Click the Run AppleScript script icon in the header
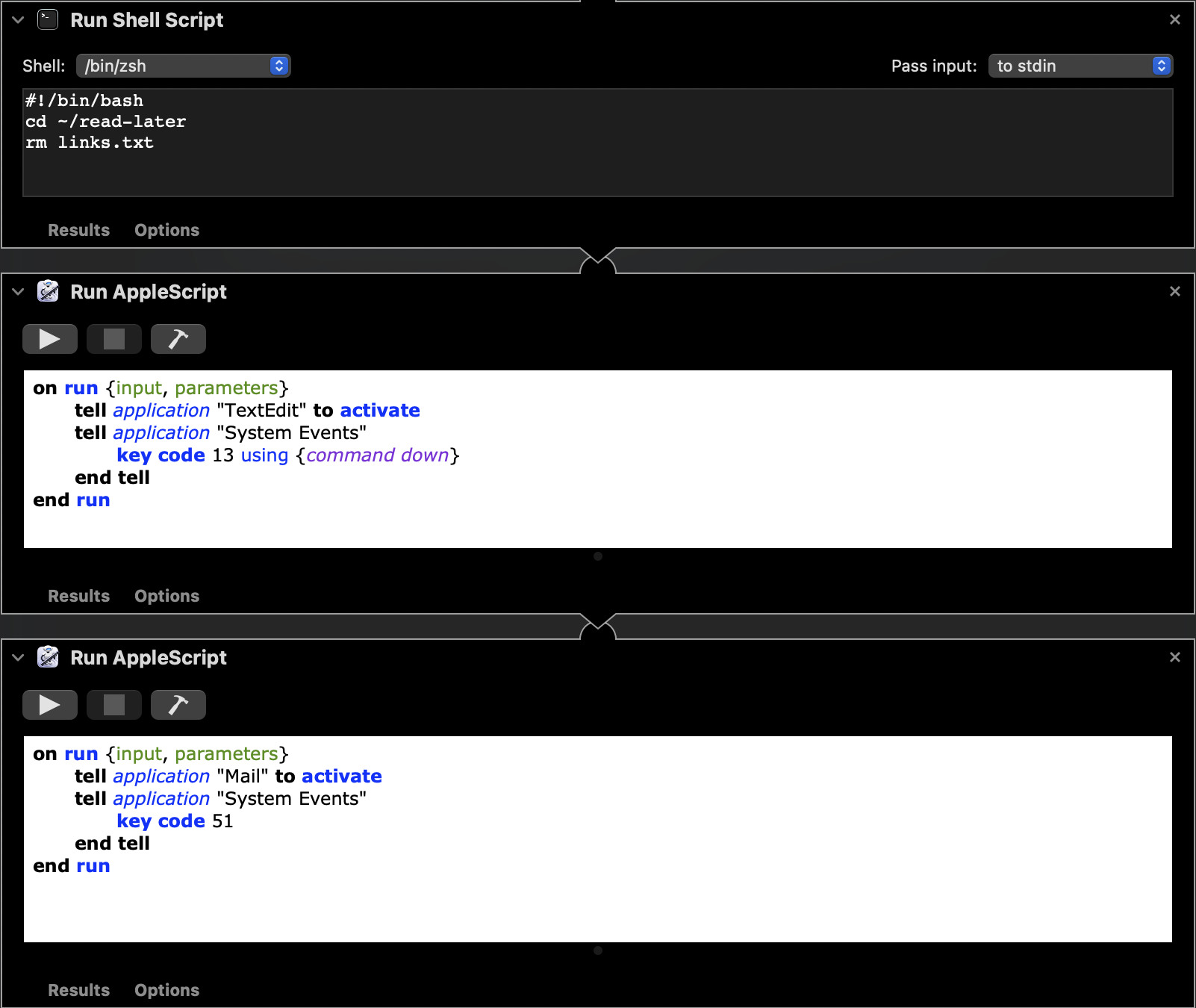Image resolution: width=1196 pixels, height=1008 pixels. coord(48,291)
